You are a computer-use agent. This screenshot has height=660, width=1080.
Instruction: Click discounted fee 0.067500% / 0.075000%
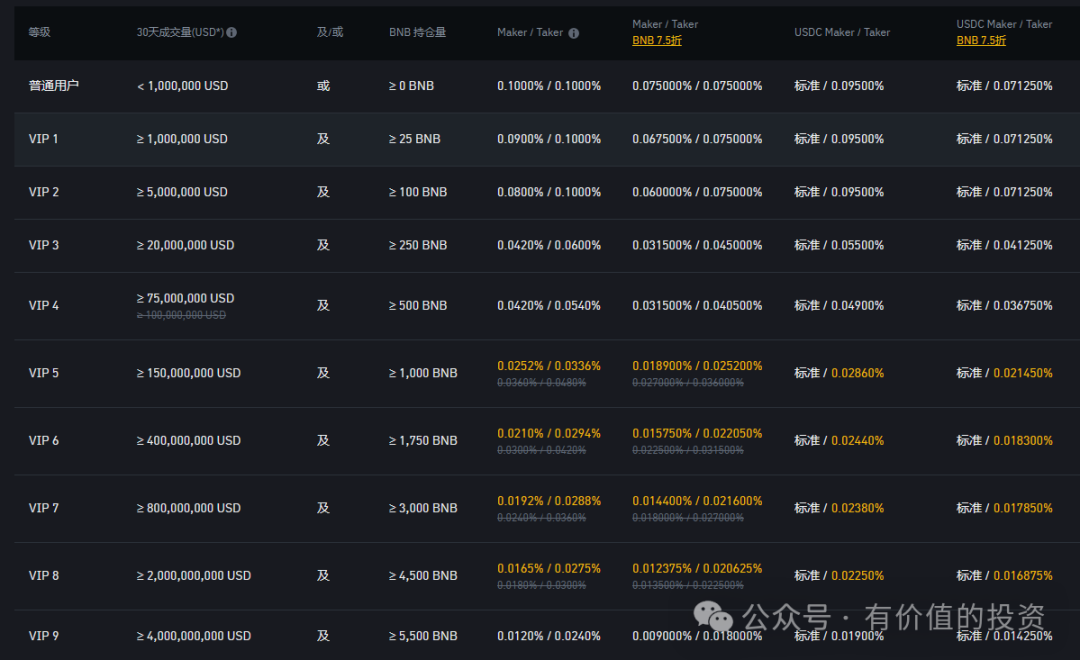point(697,139)
